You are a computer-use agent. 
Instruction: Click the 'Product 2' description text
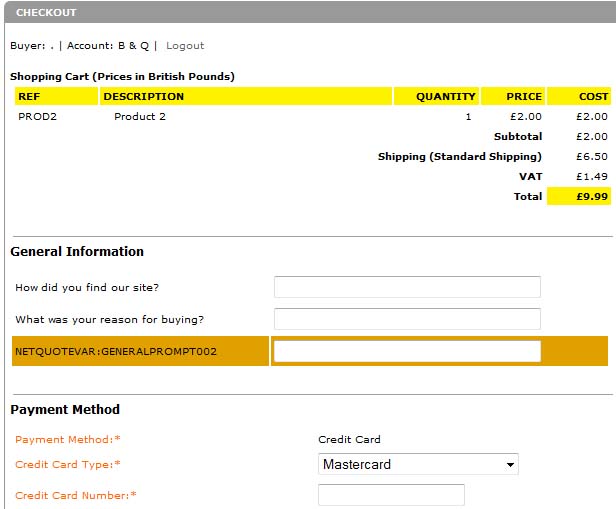pyautogui.click(x=140, y=117)
